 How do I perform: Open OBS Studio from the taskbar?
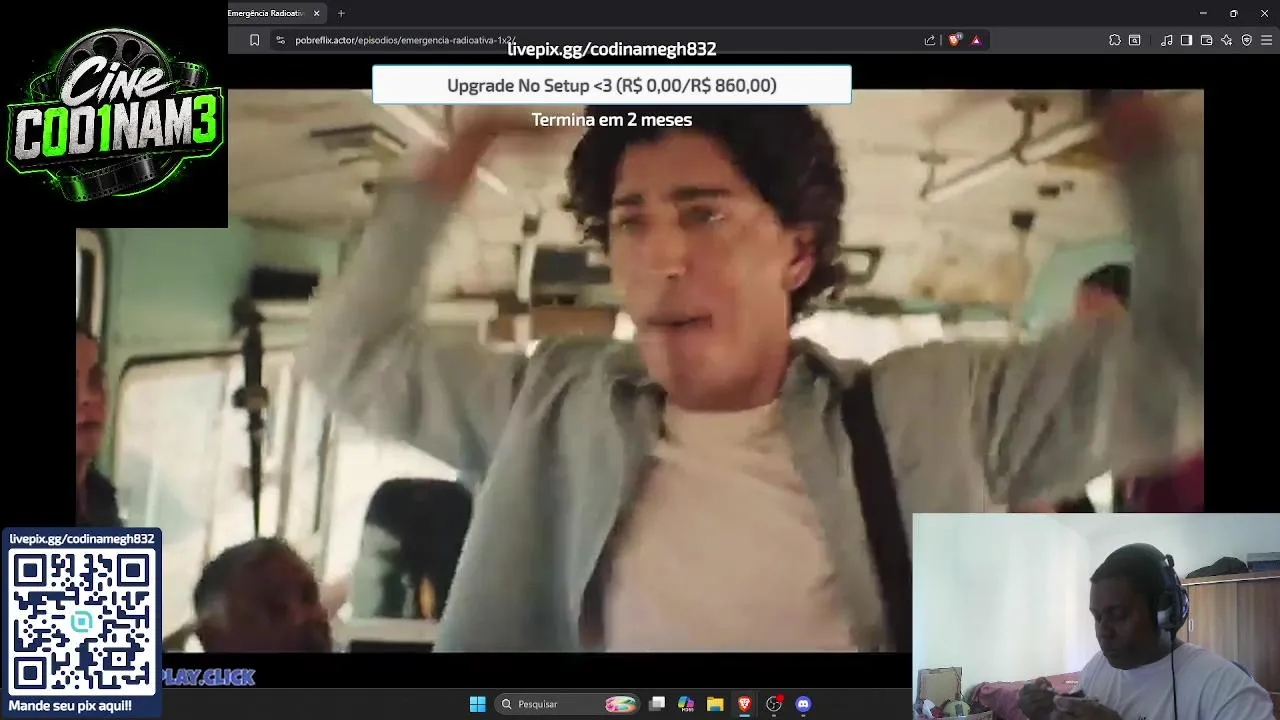(x=774, y=704)
